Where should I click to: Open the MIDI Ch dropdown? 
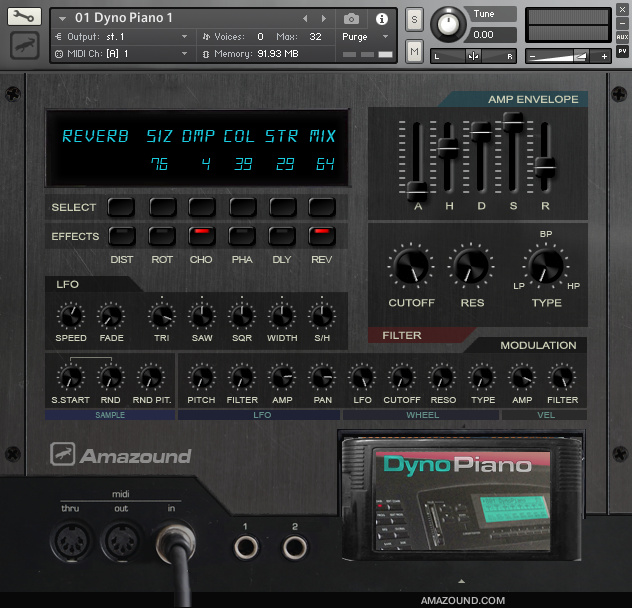[122, 54]
